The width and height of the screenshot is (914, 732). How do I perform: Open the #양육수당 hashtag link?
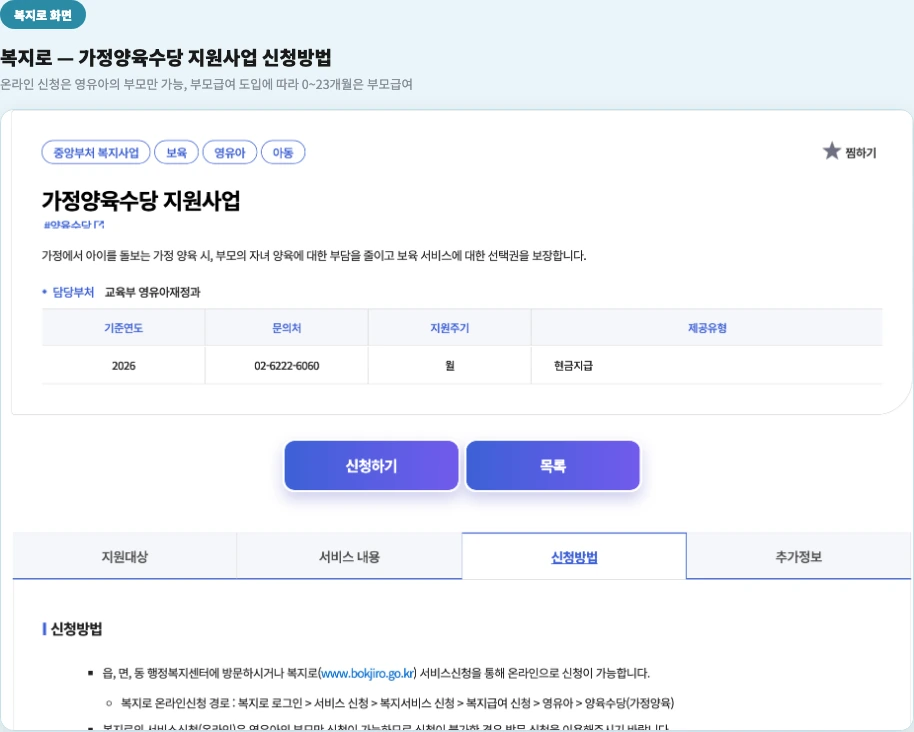click(74, 224)
